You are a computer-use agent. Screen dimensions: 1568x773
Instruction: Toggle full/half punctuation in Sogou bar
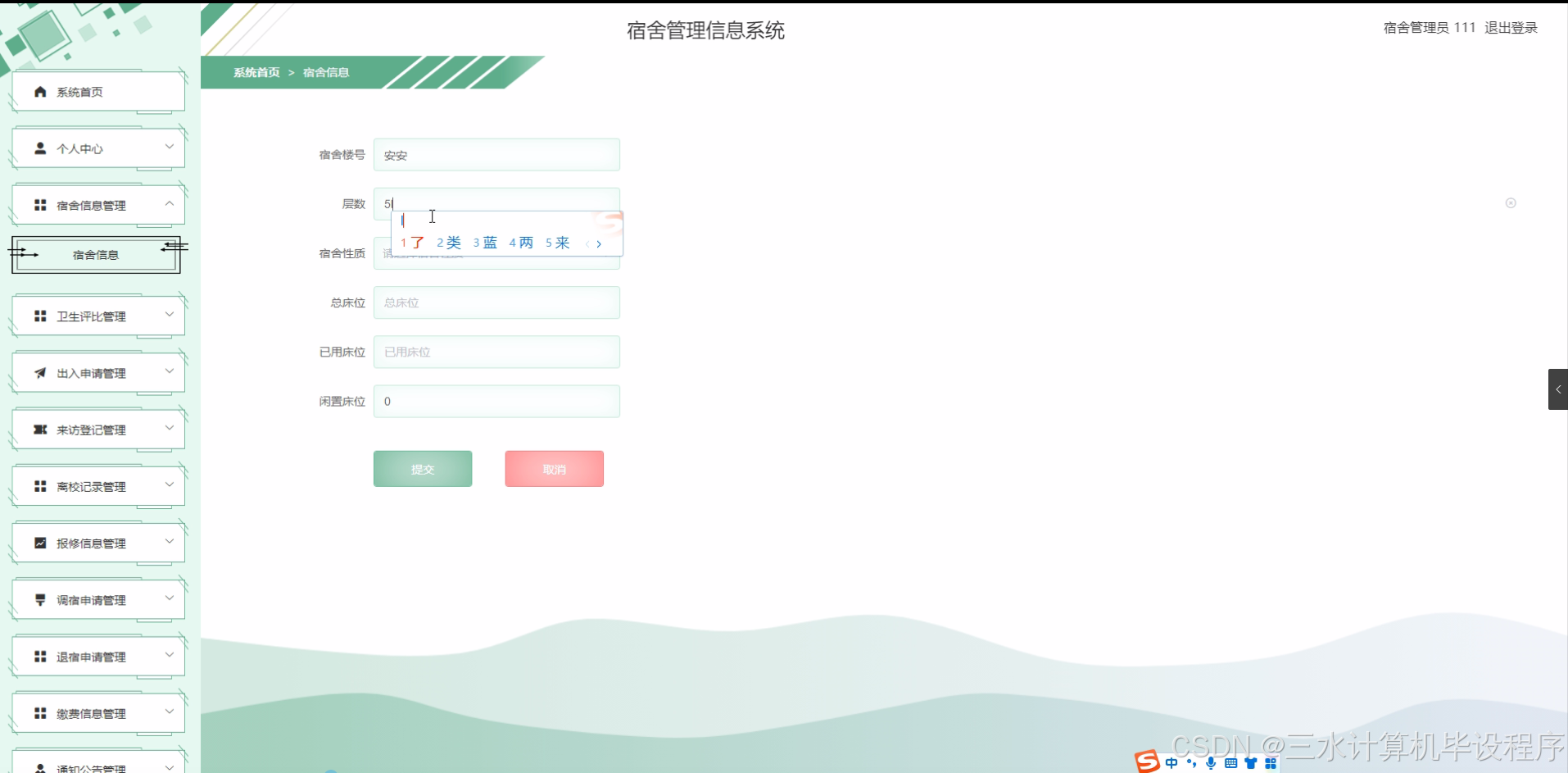point(1191,762)
